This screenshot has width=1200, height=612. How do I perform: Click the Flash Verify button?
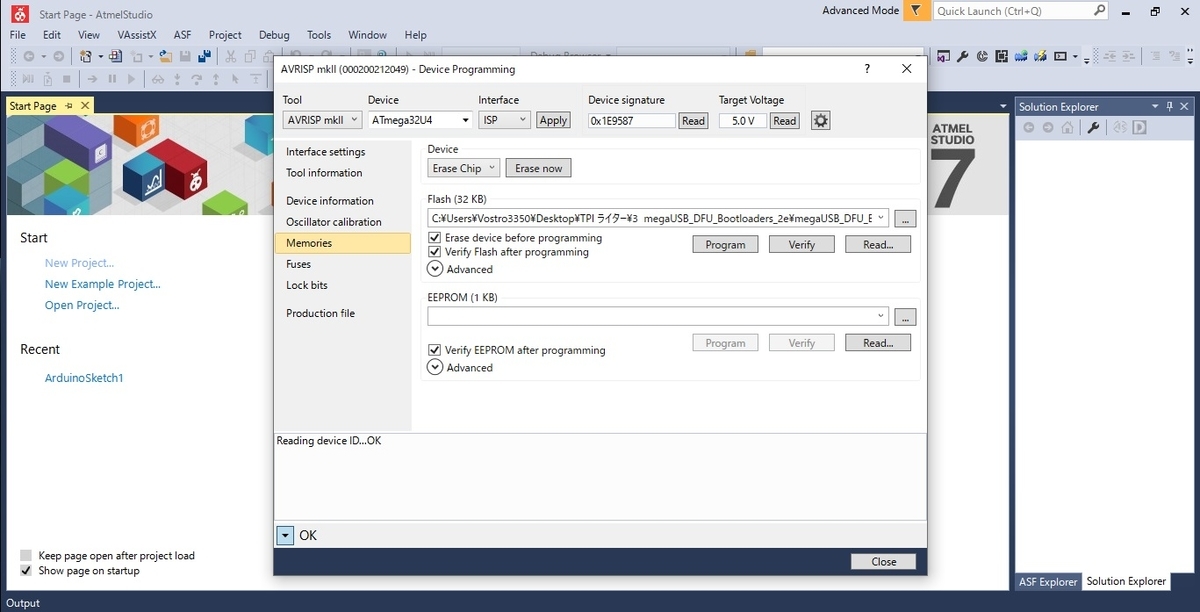pyautogui.click(x=801, y=244)
